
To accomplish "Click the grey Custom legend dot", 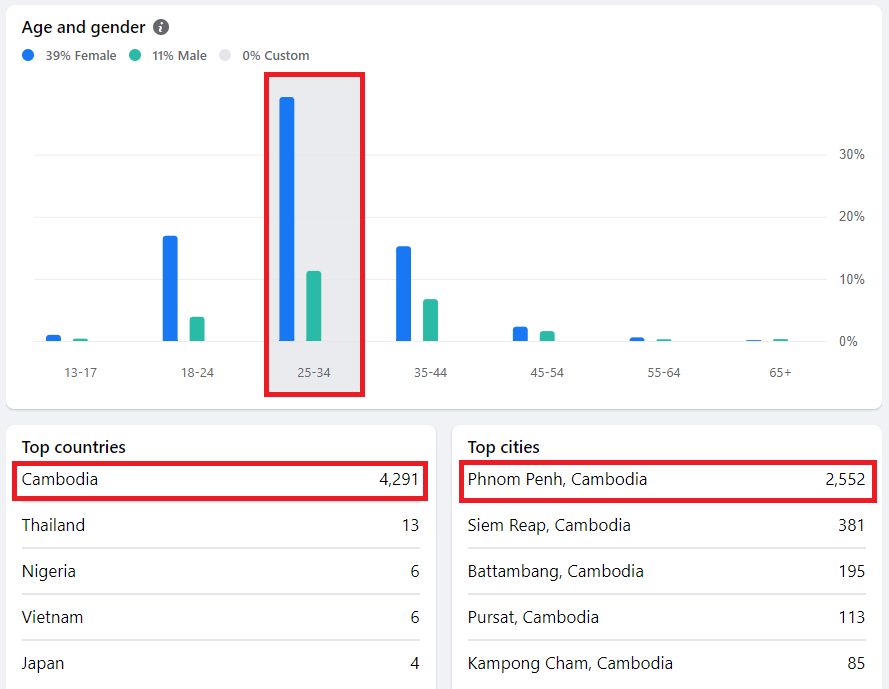I will (x=225, y=55).
